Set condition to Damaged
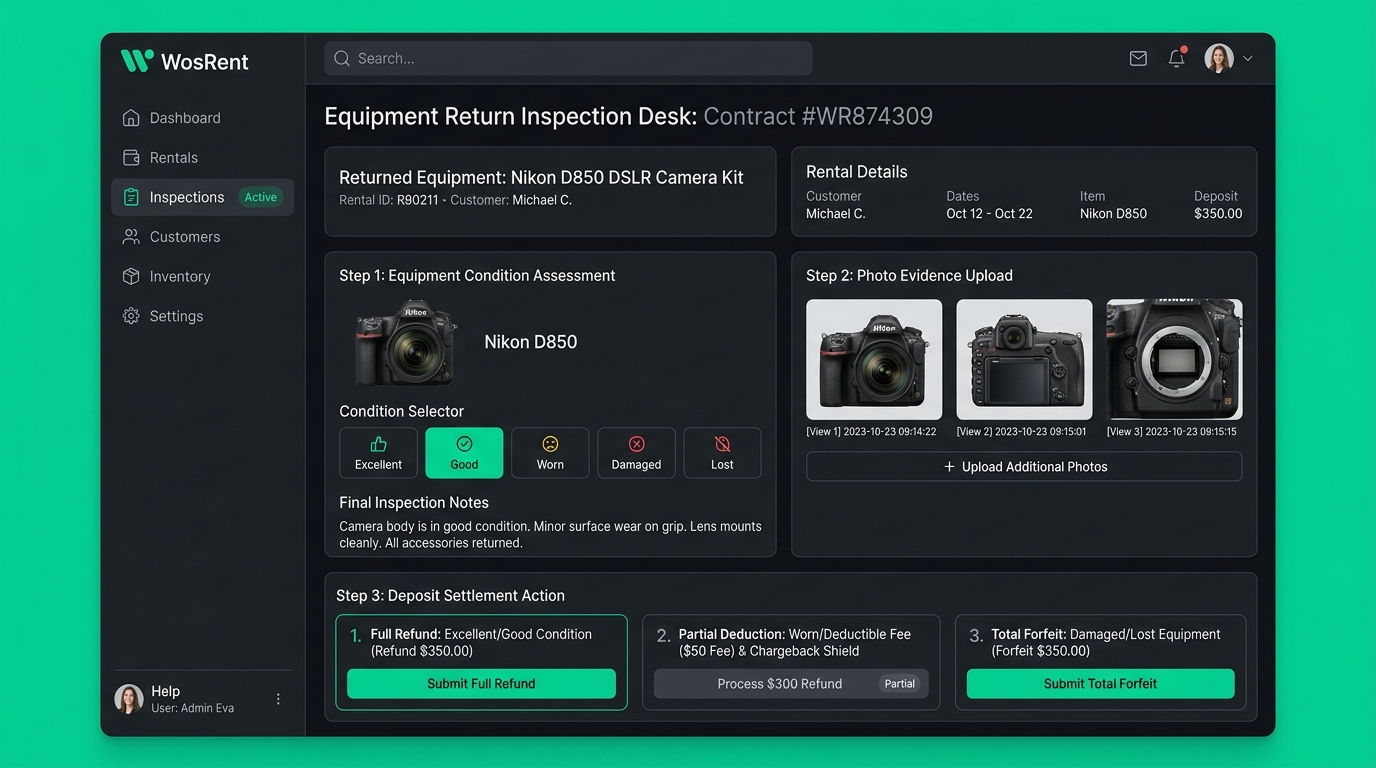Viewport: 1376px width, 768px height. click(636, 453)
